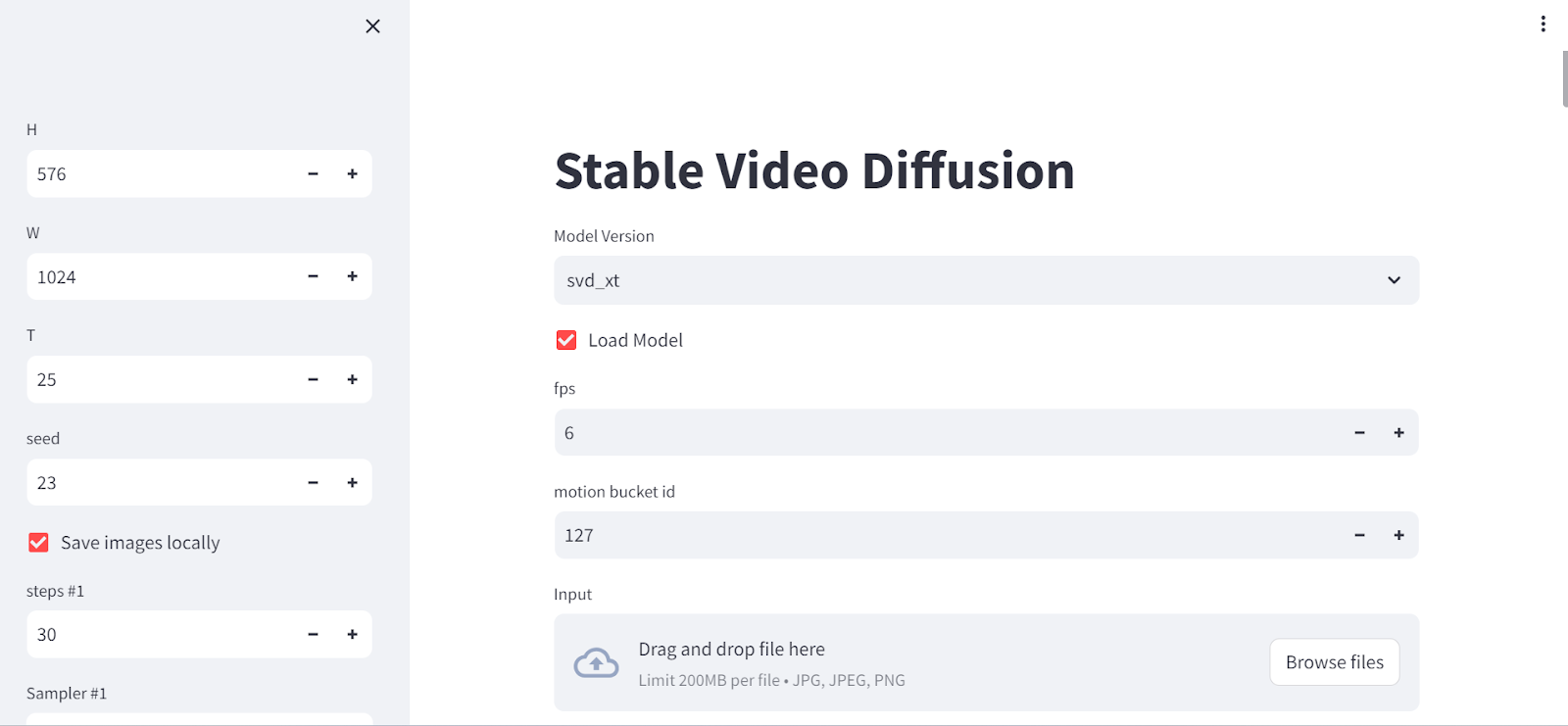Increase steps #1 with plus icon

353,634
